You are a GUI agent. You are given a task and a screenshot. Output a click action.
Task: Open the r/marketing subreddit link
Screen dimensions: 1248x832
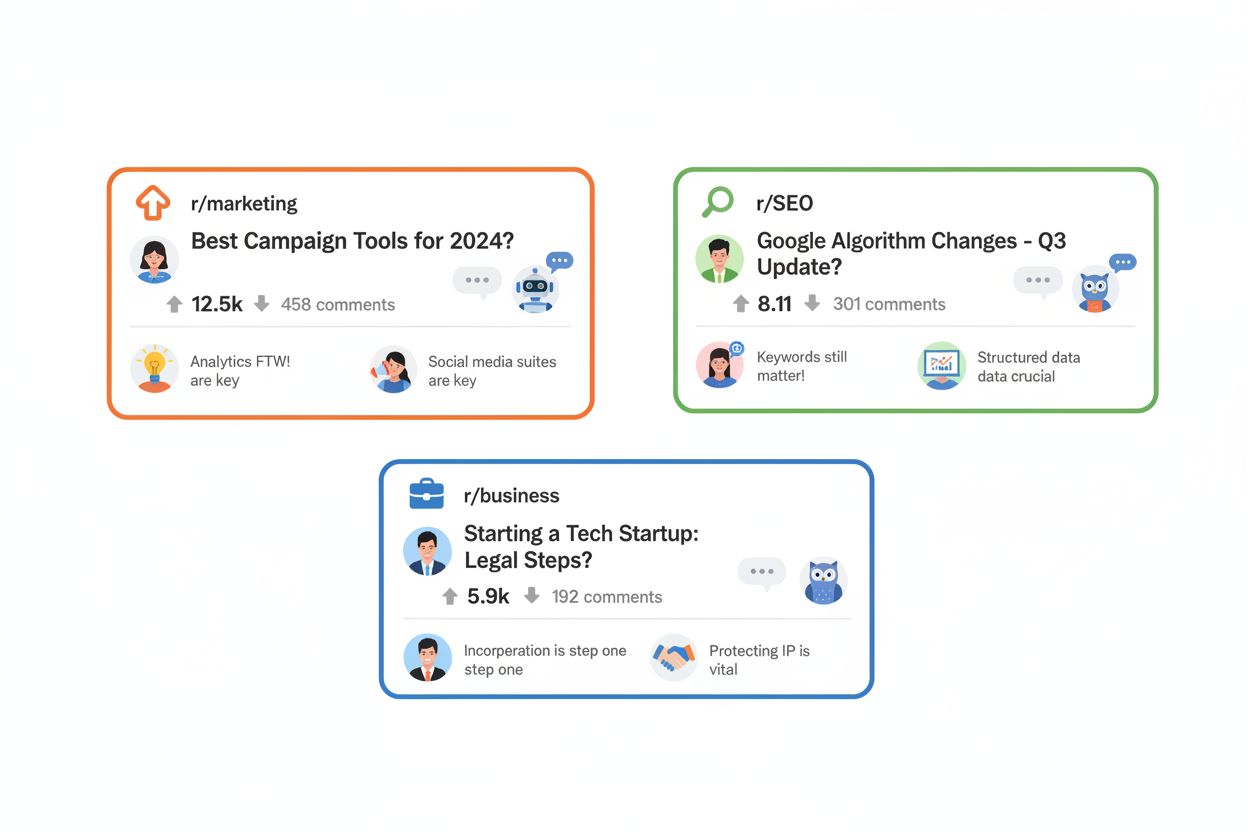point(244,204)
